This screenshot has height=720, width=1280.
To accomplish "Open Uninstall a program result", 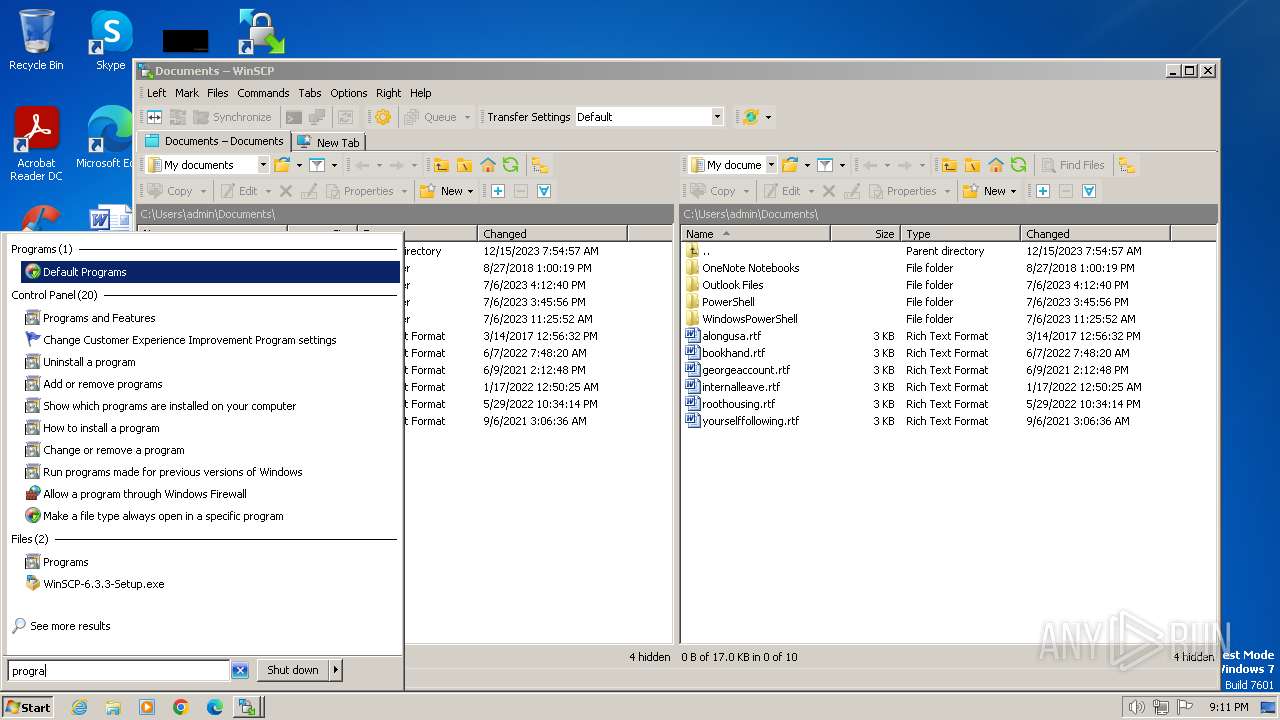I will pyautogui.click(x=89, y=362).
